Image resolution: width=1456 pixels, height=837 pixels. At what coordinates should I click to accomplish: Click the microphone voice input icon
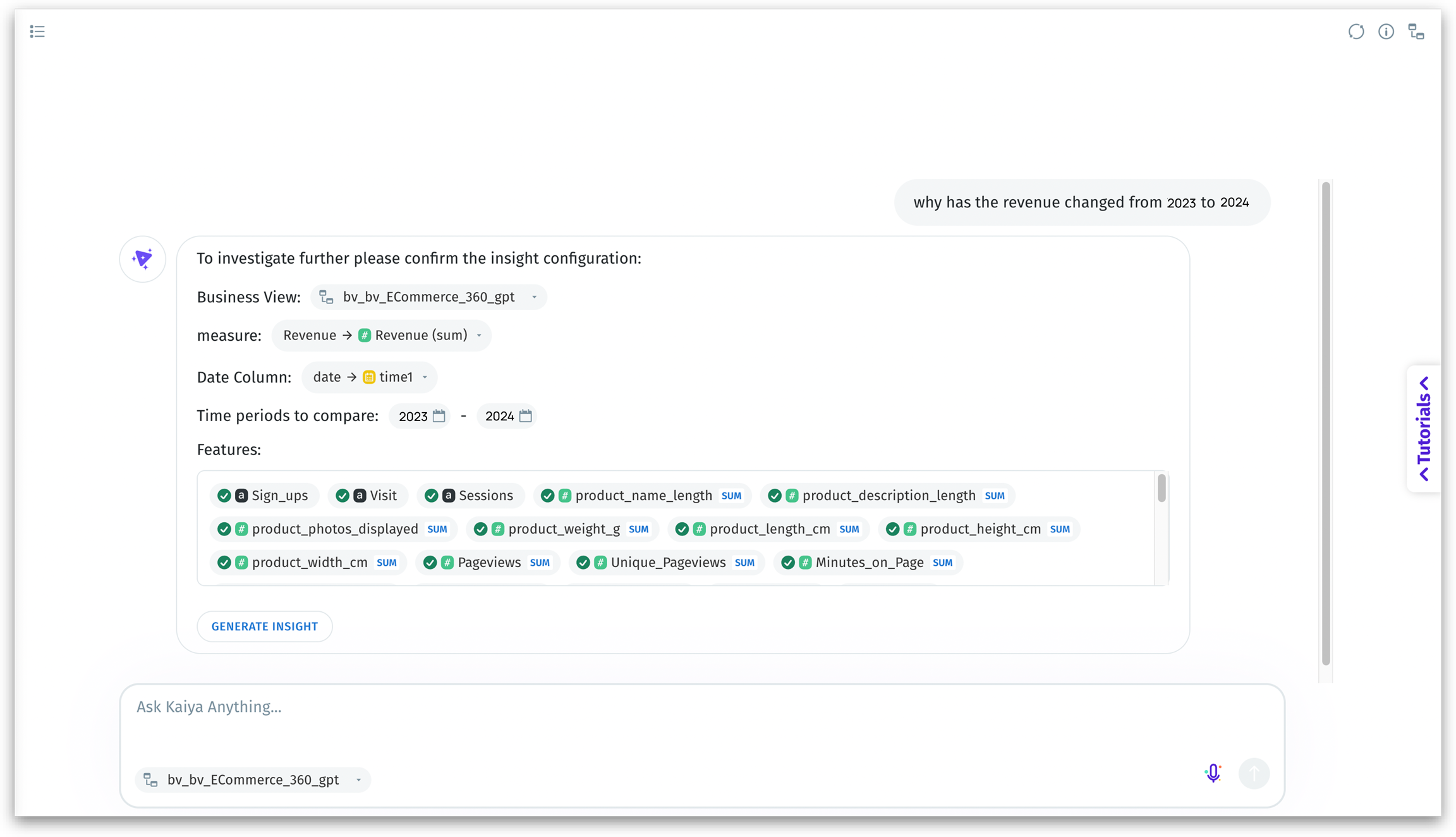tap(1213, 773)
